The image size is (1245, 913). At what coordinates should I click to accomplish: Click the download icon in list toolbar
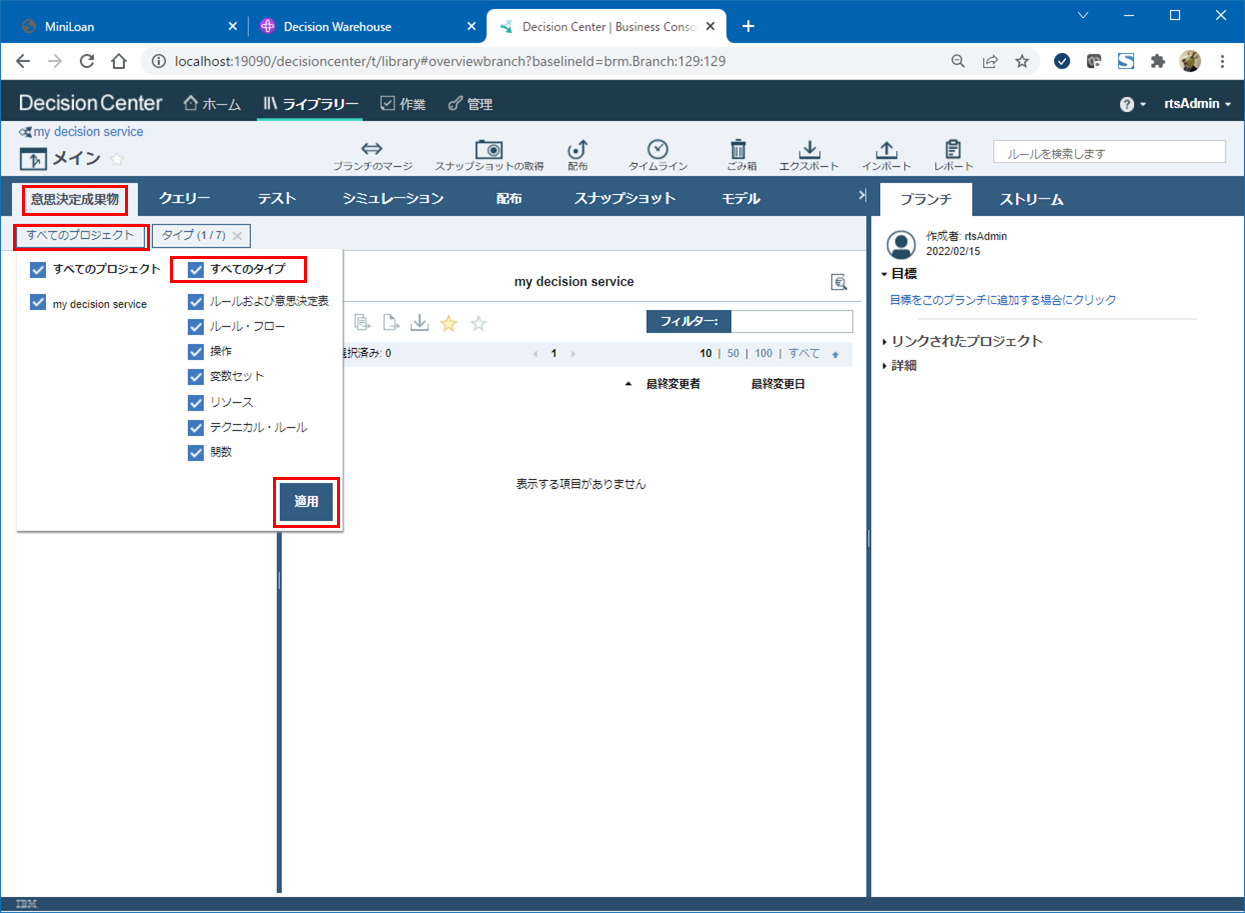coord(420,322)
